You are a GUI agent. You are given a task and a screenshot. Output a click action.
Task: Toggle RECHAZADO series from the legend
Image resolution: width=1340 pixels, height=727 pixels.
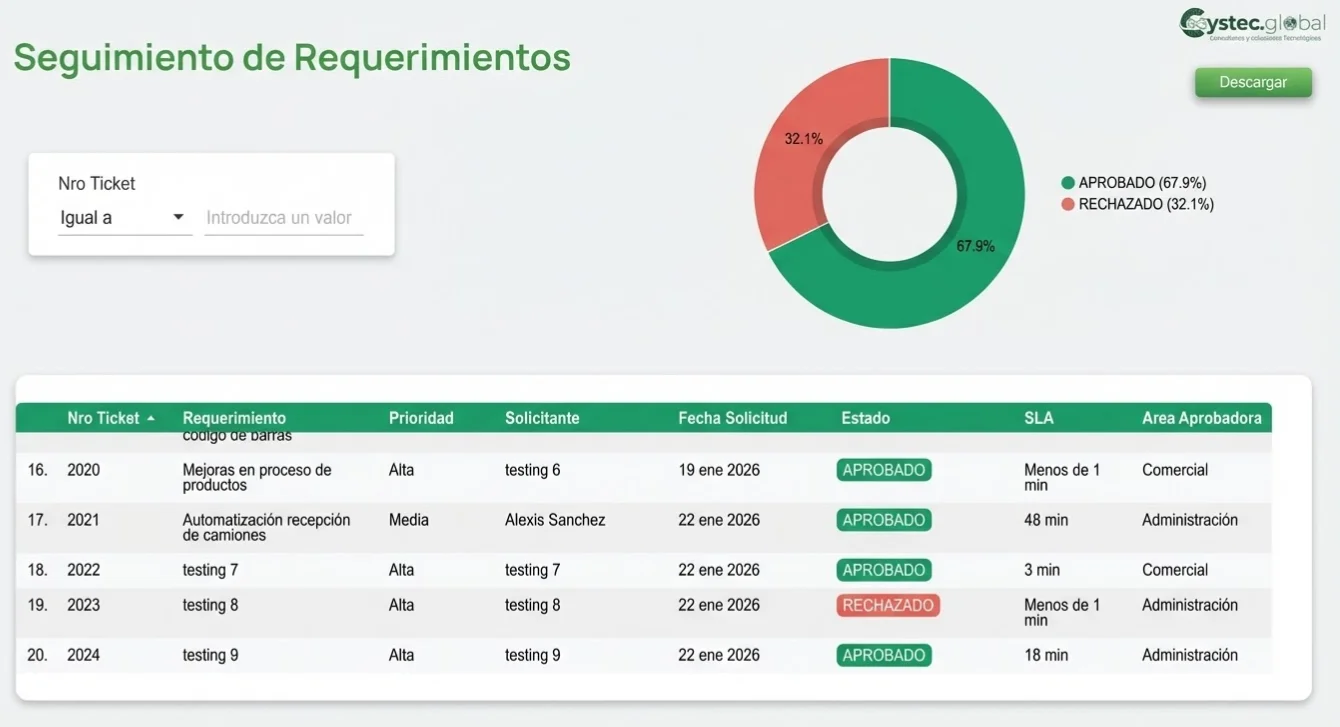[x=1142, y=203]
